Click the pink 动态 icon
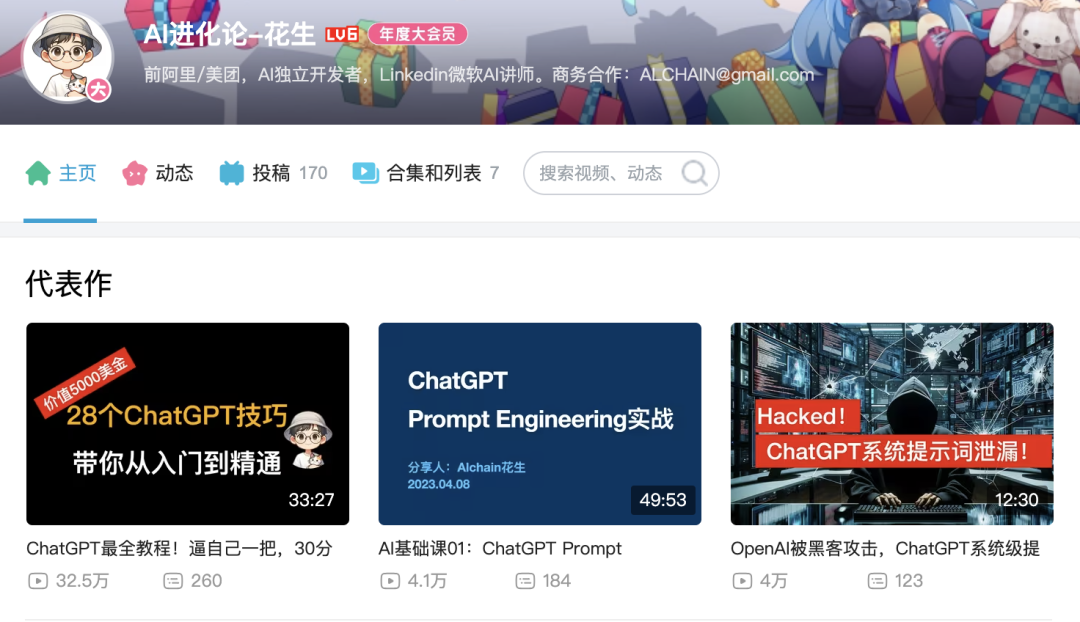Viewport: 1080px width, 622px height. point(134,173)
